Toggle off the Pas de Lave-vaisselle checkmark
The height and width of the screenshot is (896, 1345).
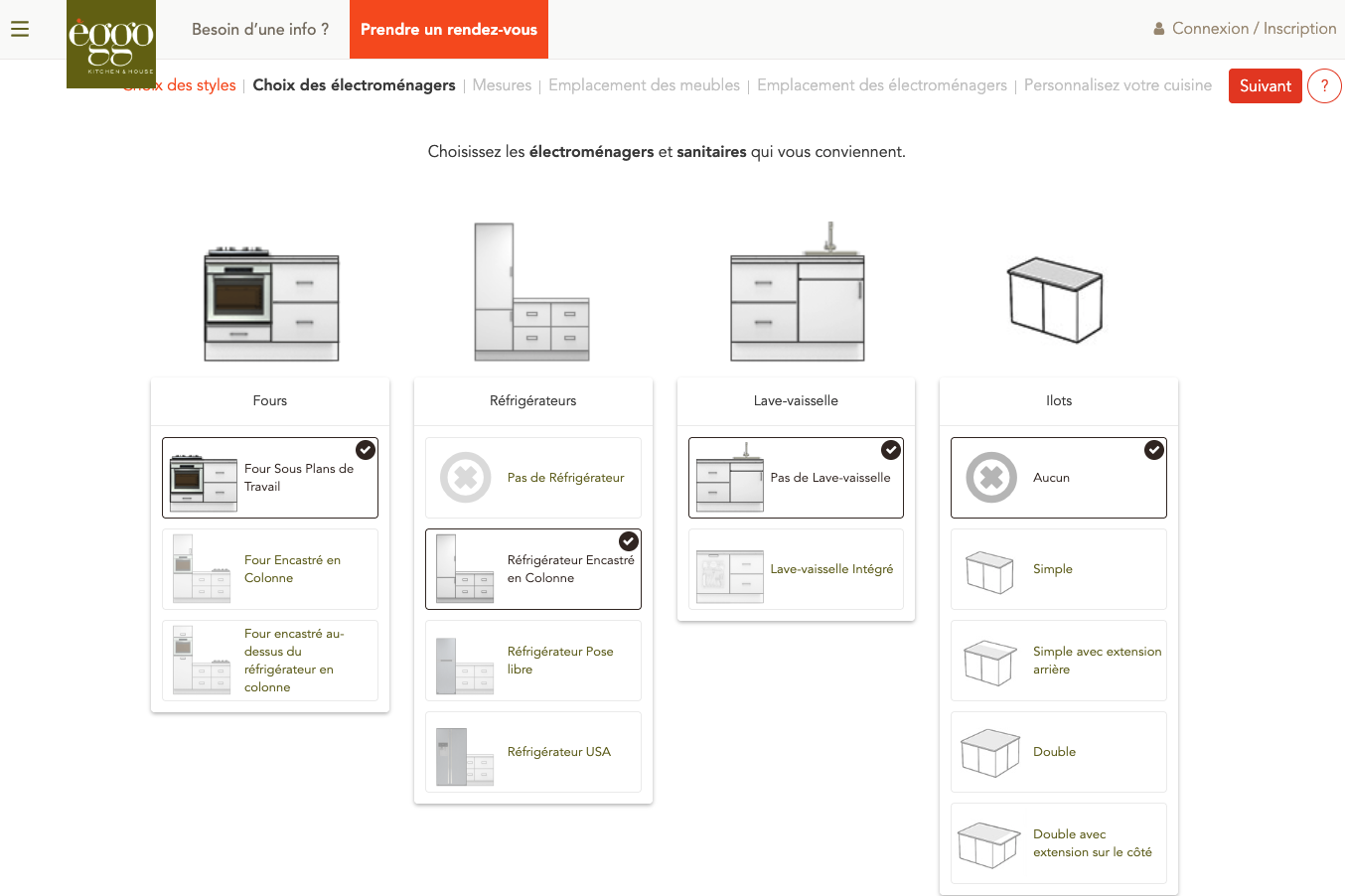tap(891, 449)
